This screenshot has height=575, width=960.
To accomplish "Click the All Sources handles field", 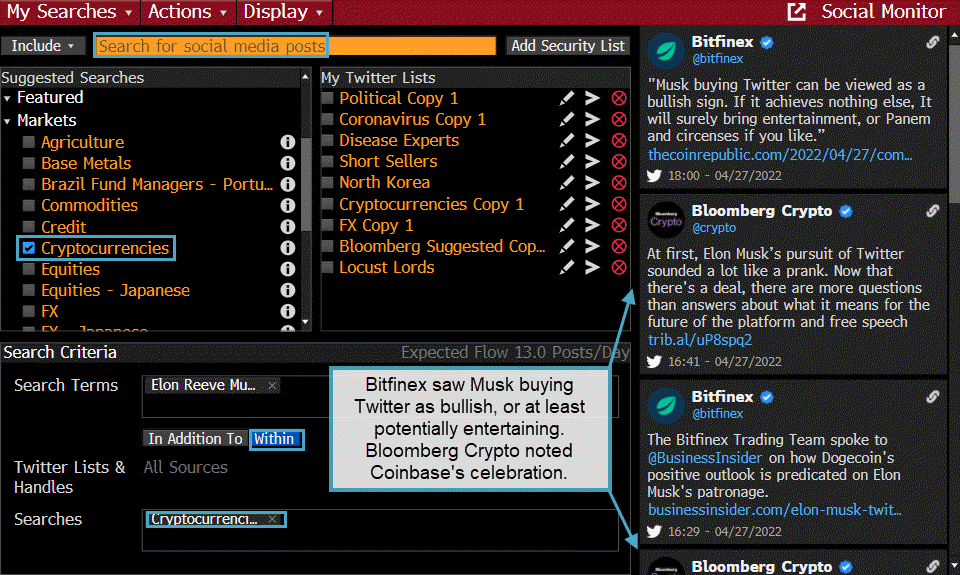I will click(186, 467).
